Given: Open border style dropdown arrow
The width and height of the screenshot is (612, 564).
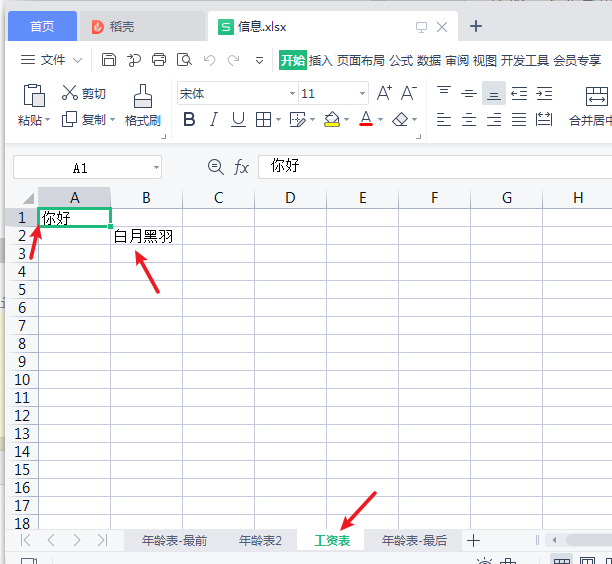Looking at the screenshot, I should click(278, 119).
